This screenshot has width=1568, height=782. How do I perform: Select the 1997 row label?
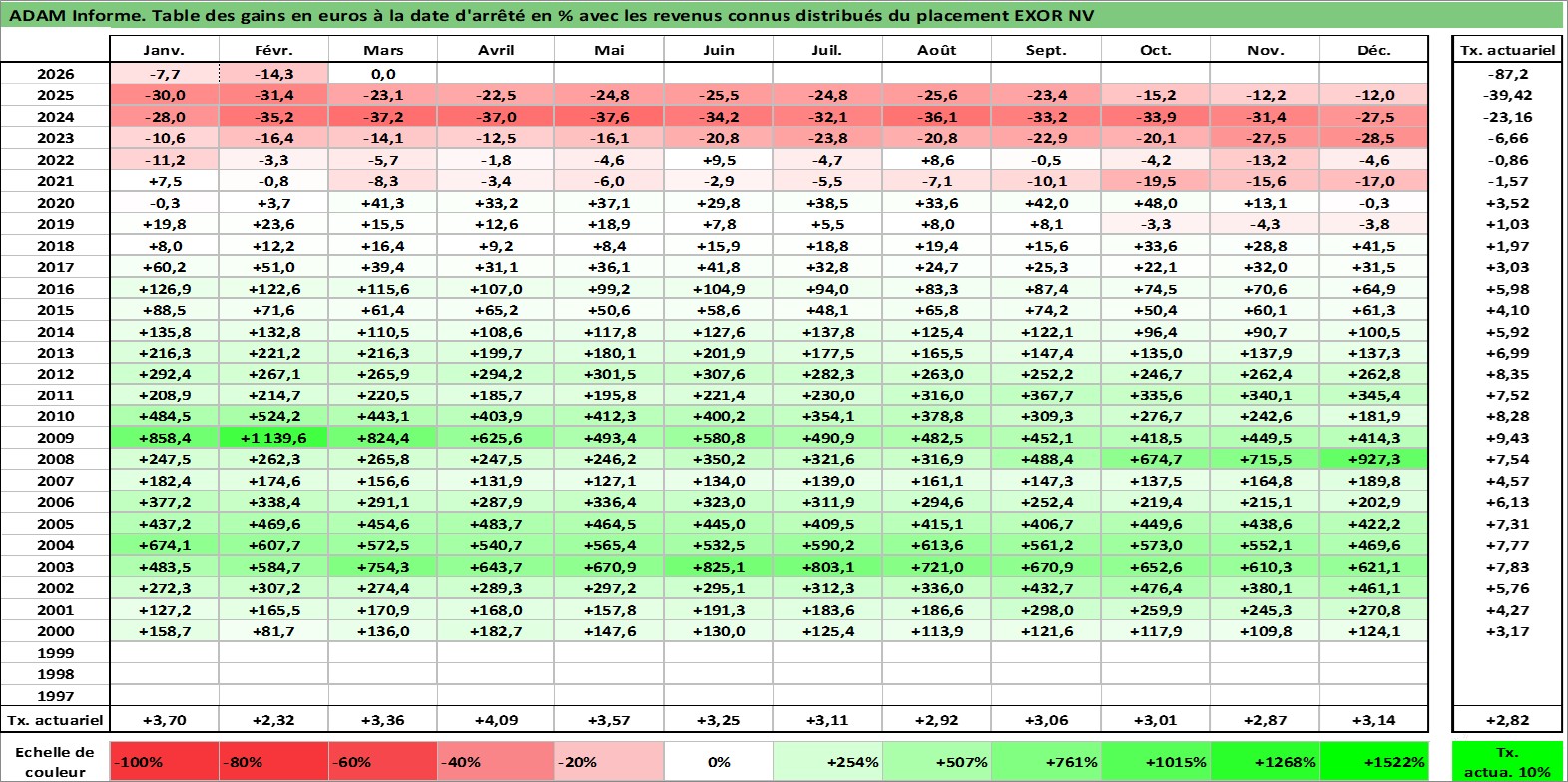point(55,696)
